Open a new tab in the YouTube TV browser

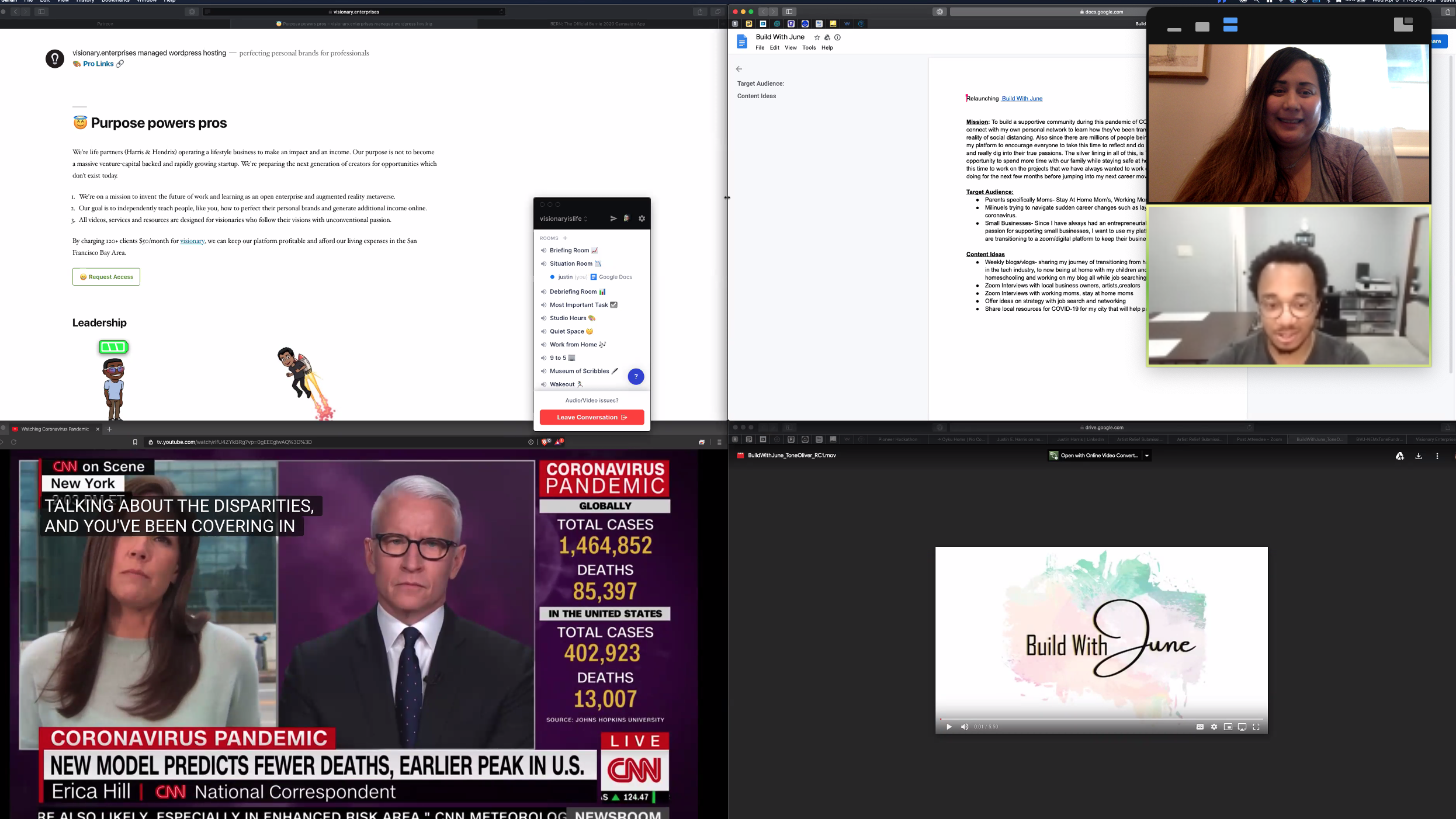(109, 429)
